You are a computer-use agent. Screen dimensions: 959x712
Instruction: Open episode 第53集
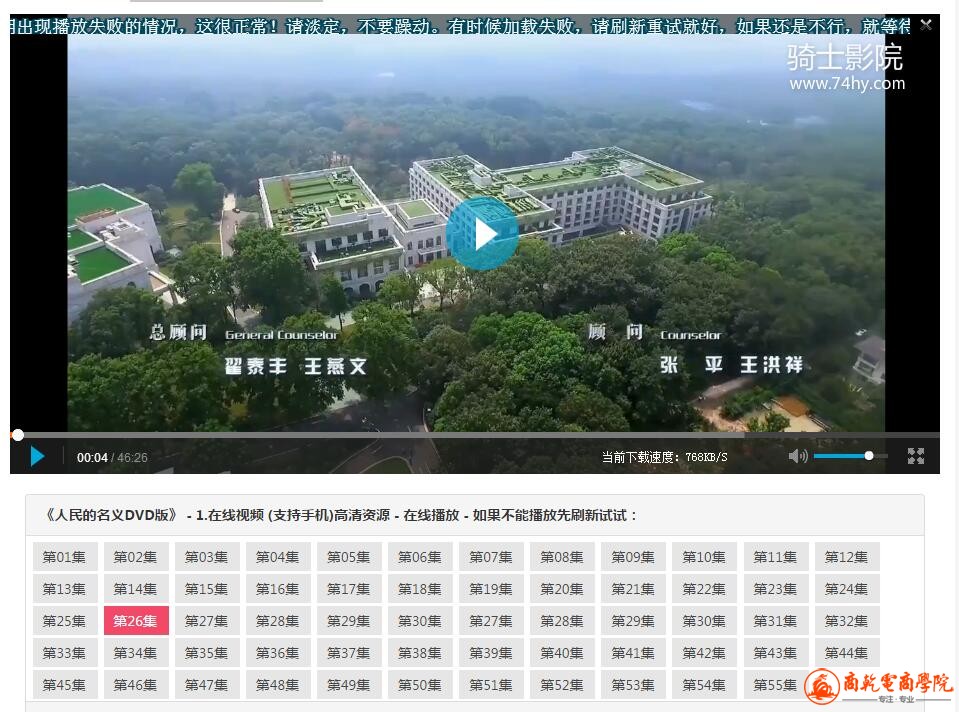tap(634, 684)
